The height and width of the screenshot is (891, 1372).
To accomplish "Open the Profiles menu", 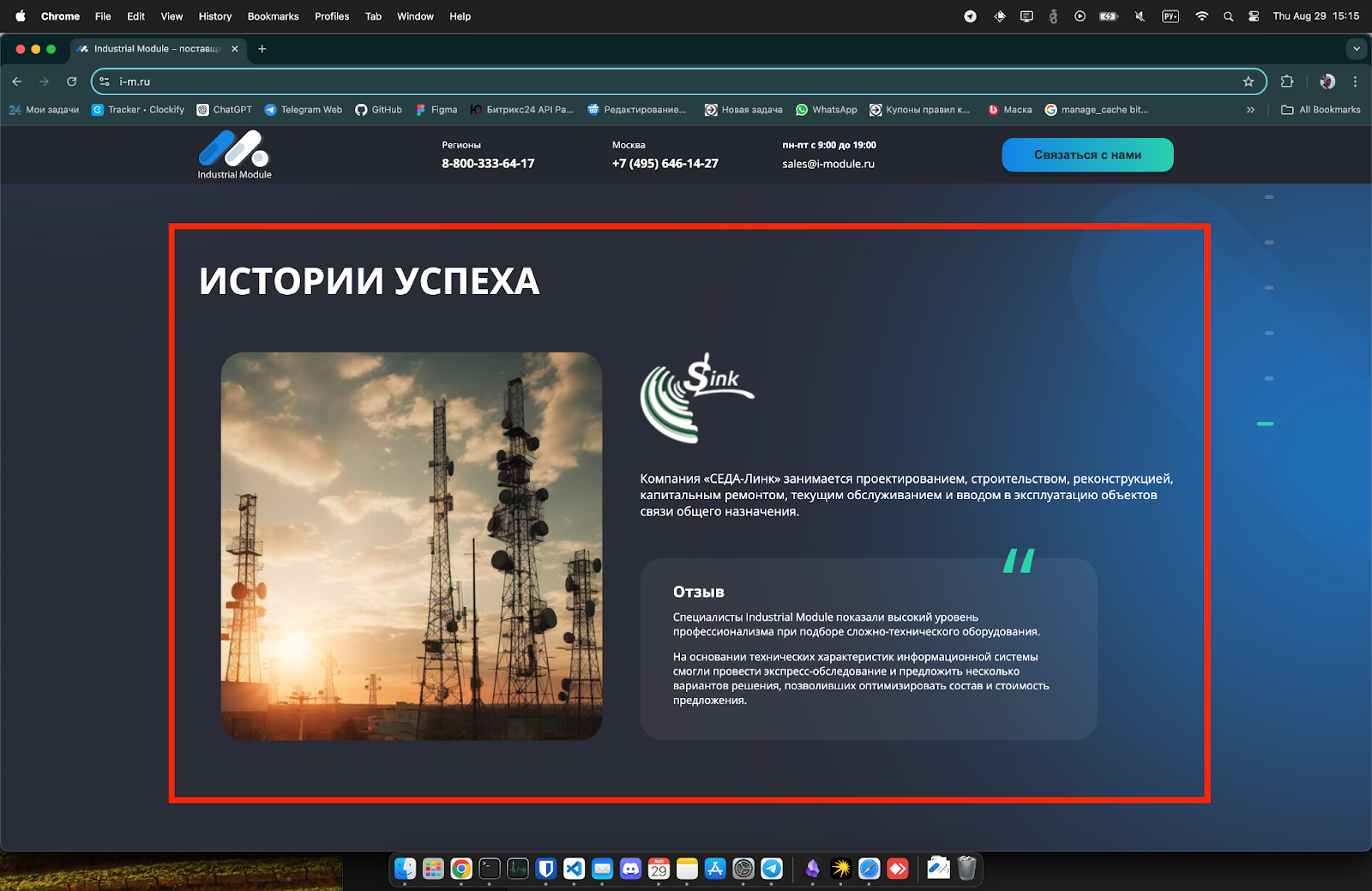I will coord(332,16).
